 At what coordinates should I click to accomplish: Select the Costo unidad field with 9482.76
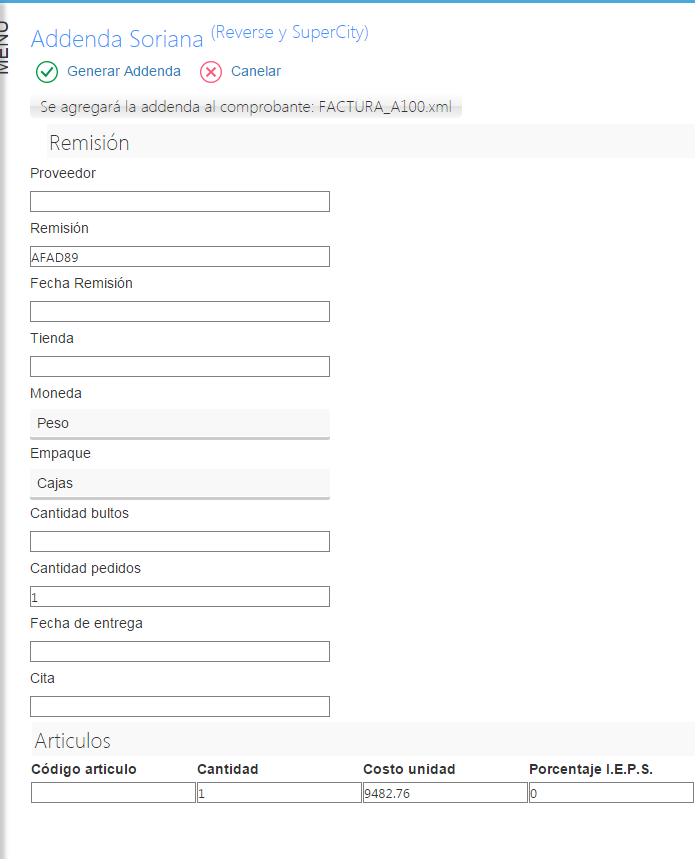pyautogui.click(x=445, y=793)
